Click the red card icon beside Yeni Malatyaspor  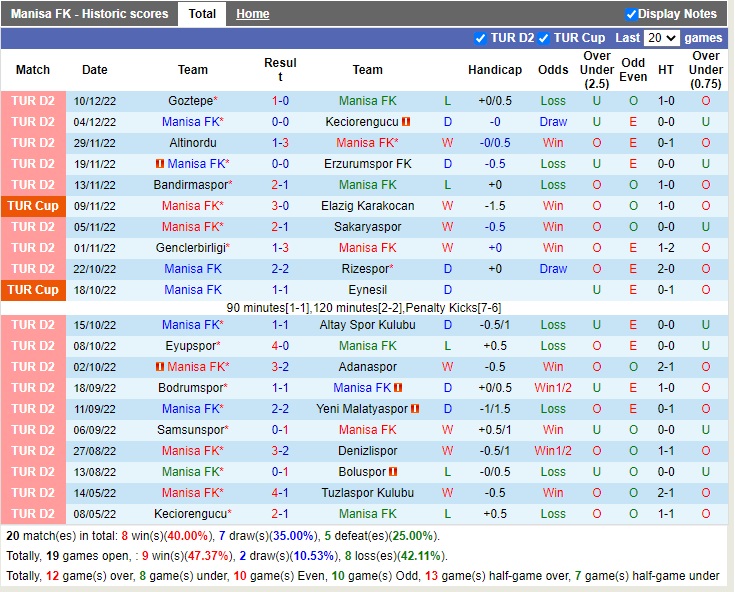pos(415,409)
